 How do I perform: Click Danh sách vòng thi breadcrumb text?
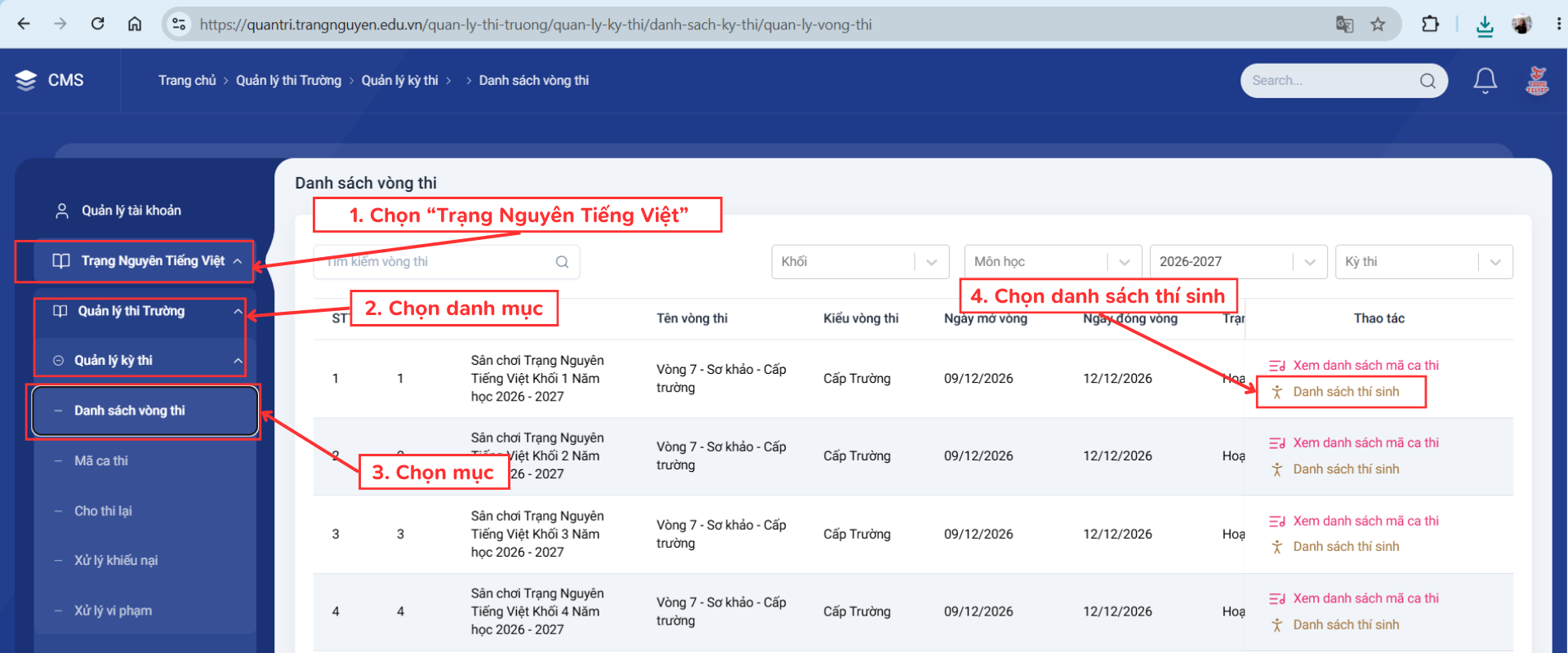click(x=533, y=80)
